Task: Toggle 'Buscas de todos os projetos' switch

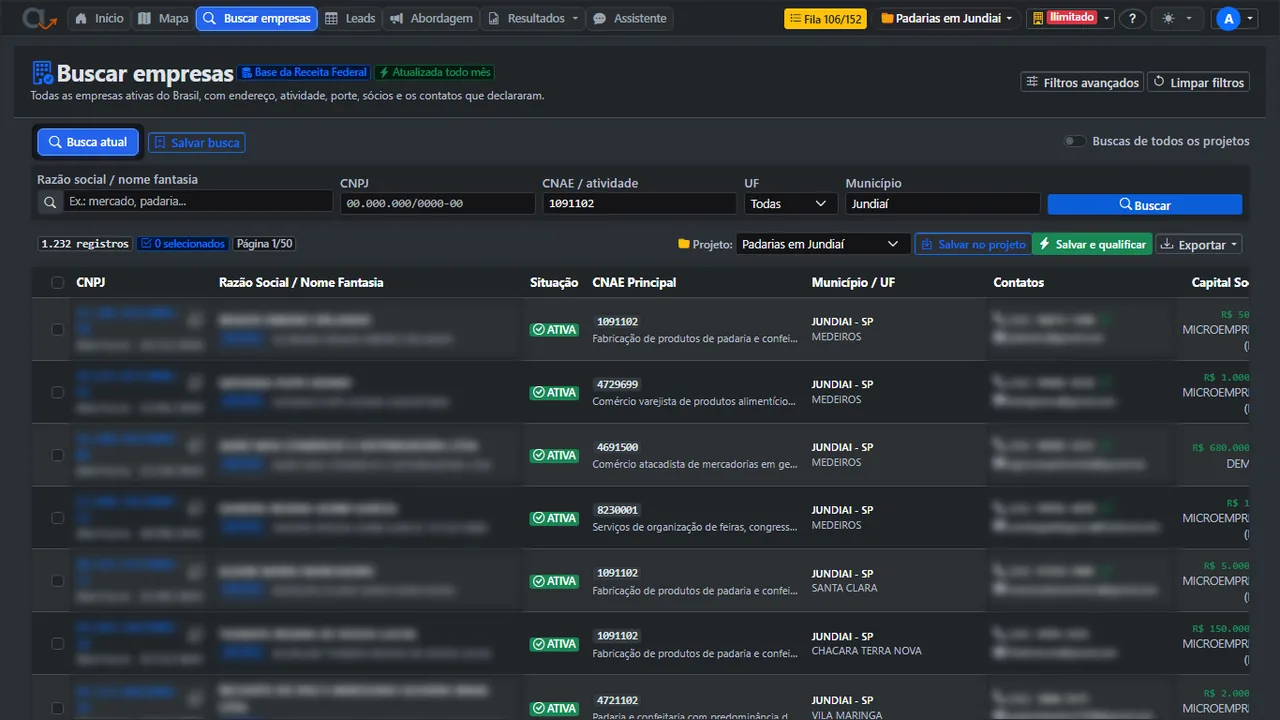Action: 1074,141
